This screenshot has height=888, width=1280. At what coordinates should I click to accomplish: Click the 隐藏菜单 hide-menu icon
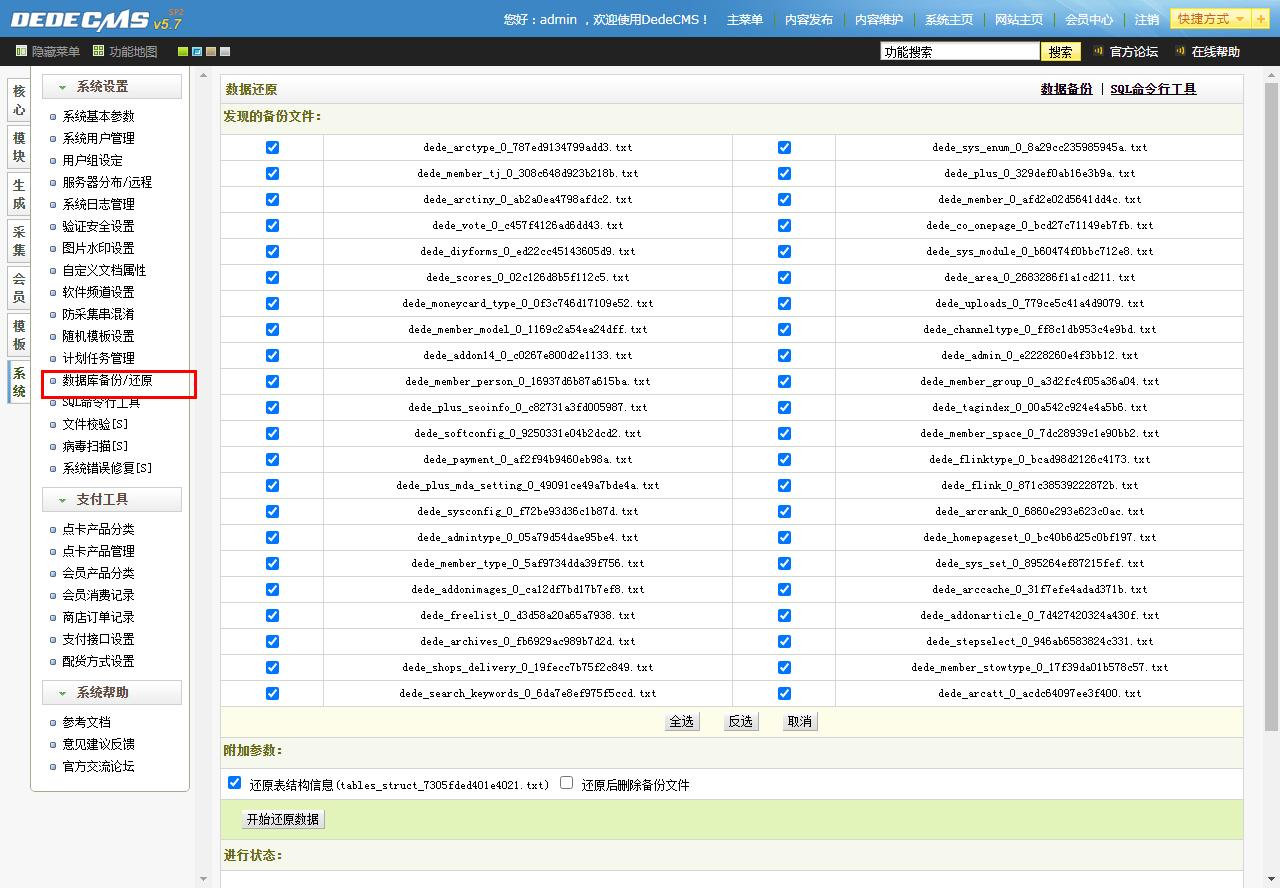[x=21, y=51]
